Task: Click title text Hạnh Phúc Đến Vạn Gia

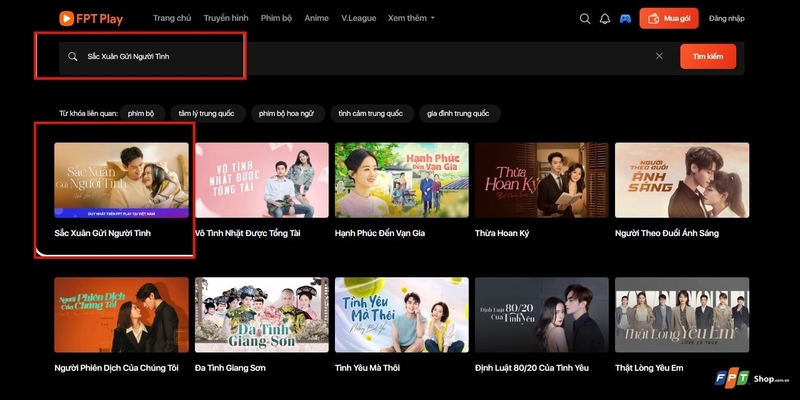Action: [x=380, y=233]
